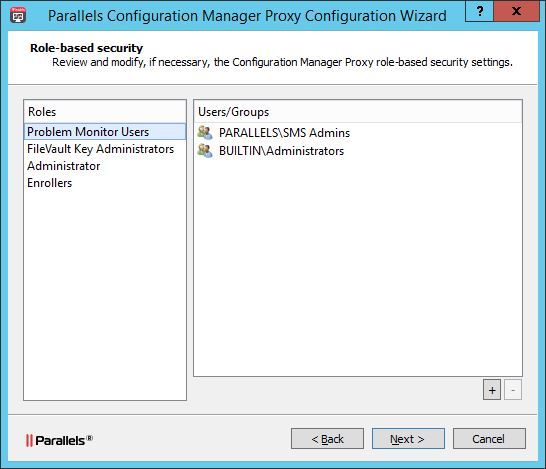Select BUILTIN\Administrators entry
546x469 pixels.
click(358, 151)
